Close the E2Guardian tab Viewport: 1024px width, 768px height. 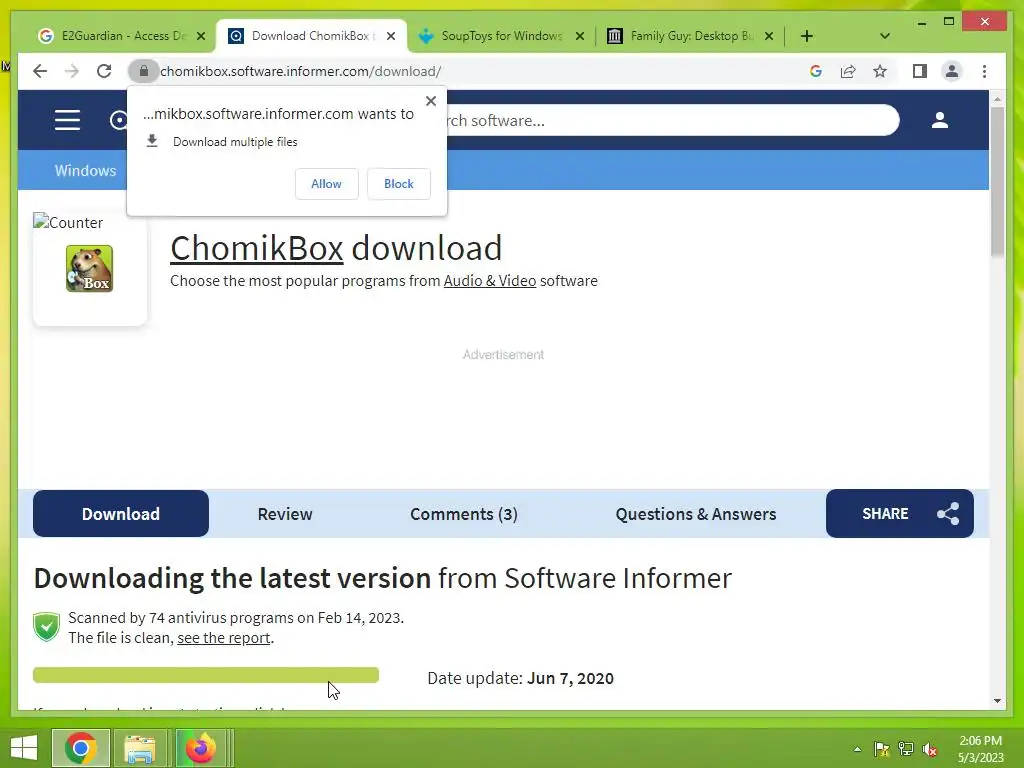[201, 36]
